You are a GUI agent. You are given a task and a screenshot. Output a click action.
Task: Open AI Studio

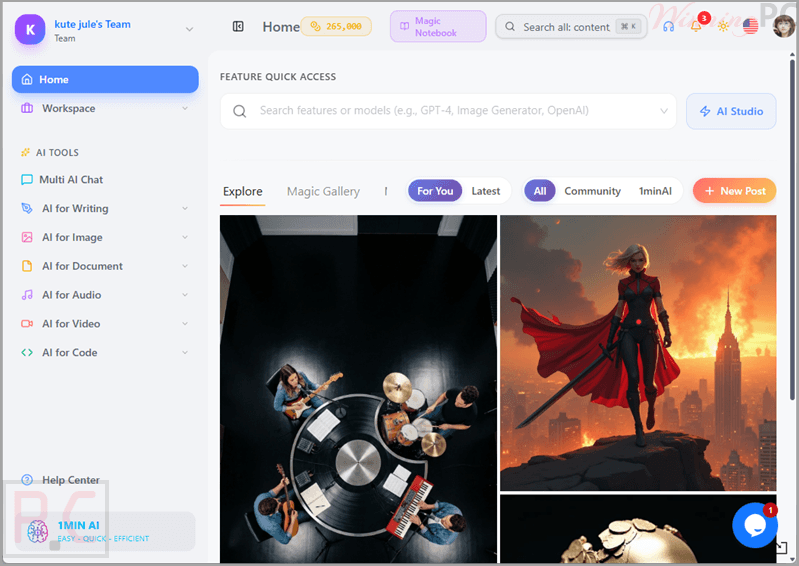731,111
